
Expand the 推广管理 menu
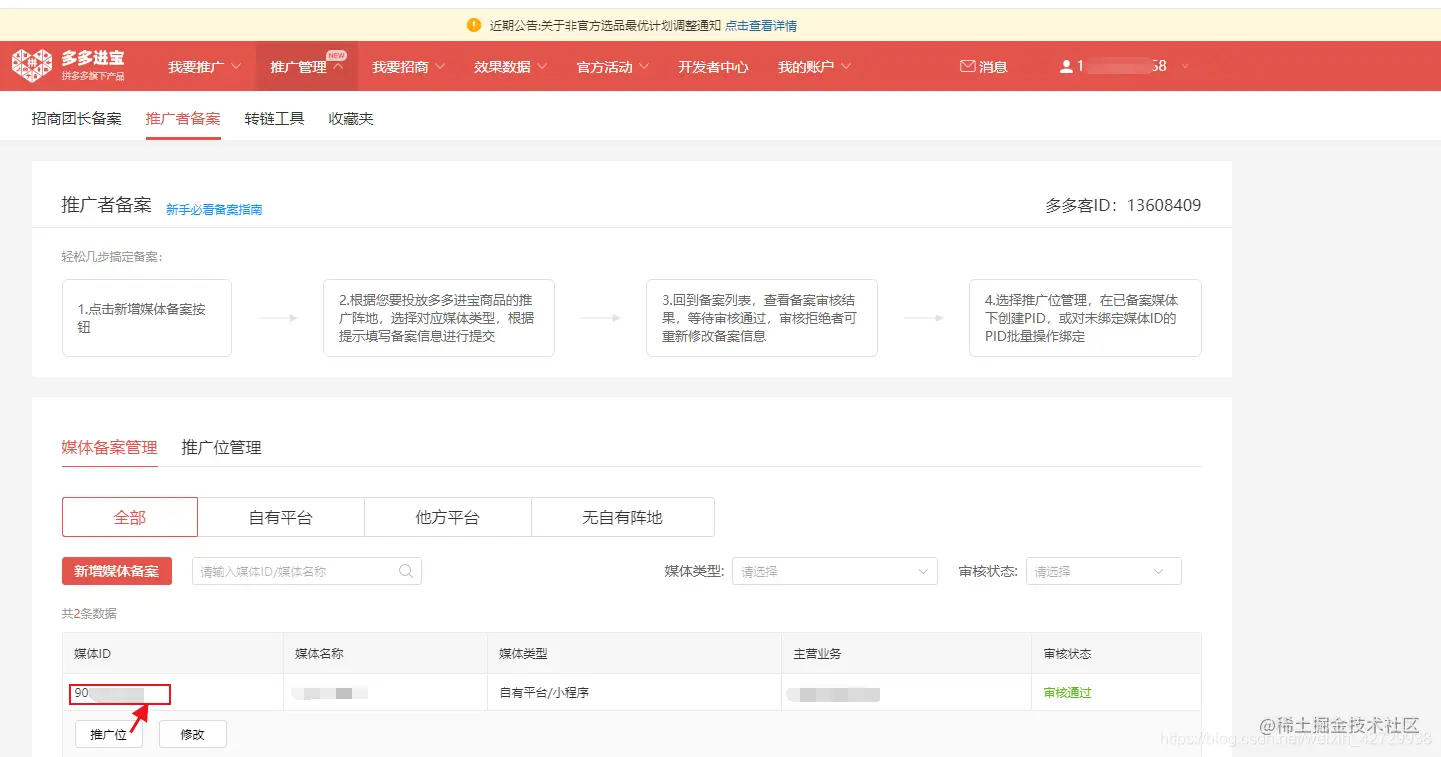pos(307,67)
